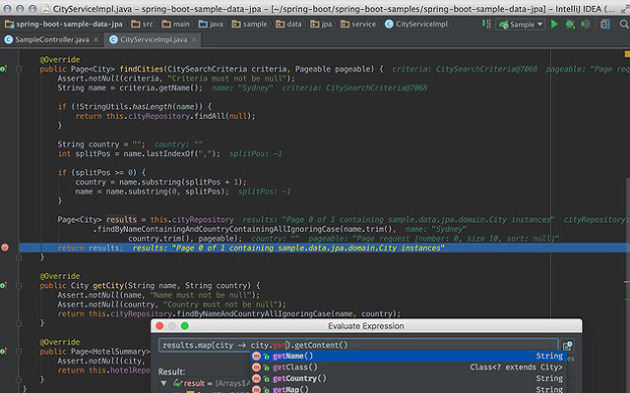Choose getMap() from completion list
This screenshot has height=393, width=630.
point(408,389)
